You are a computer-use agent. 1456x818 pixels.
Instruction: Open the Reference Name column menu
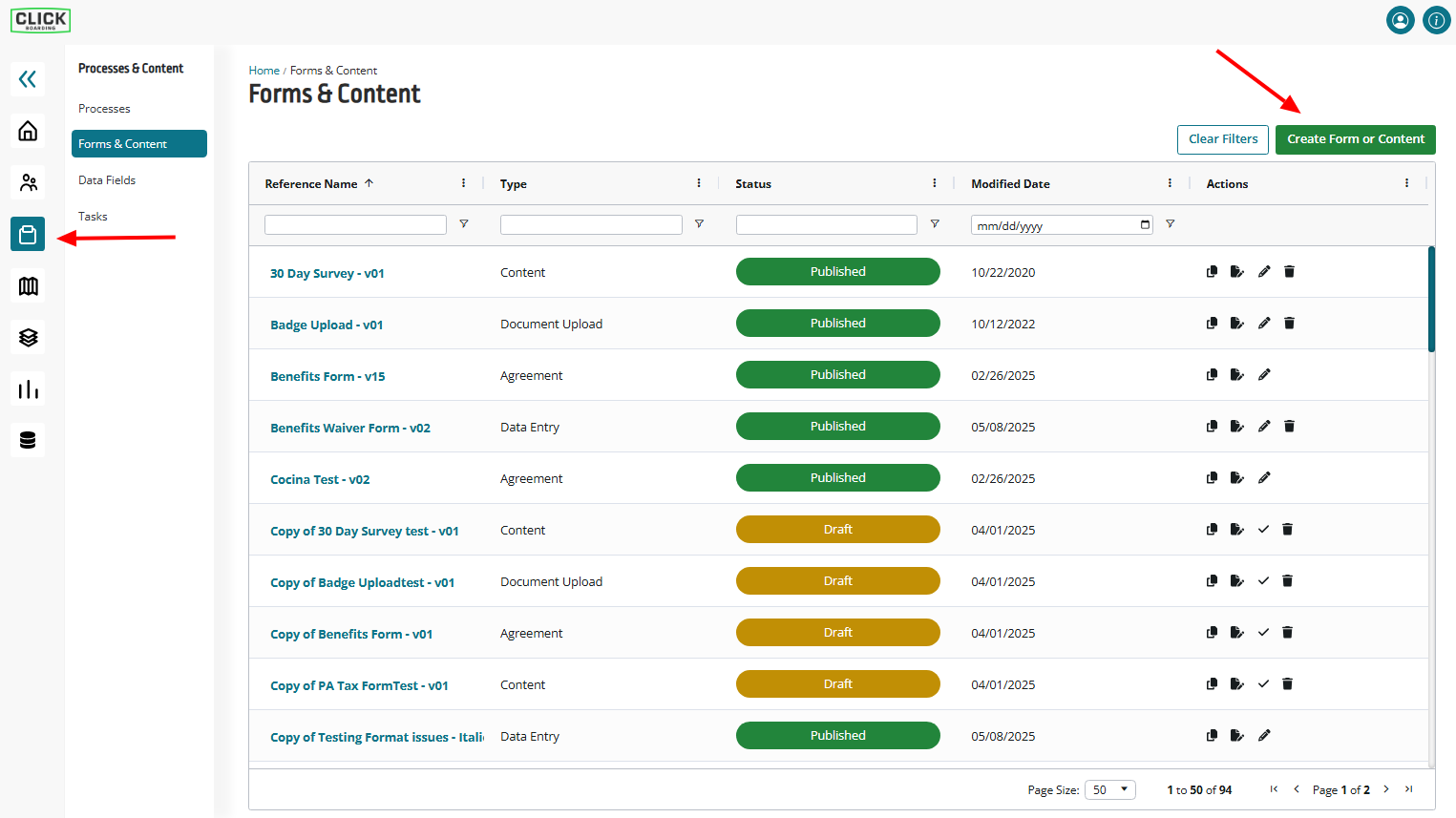coord(463,183)
